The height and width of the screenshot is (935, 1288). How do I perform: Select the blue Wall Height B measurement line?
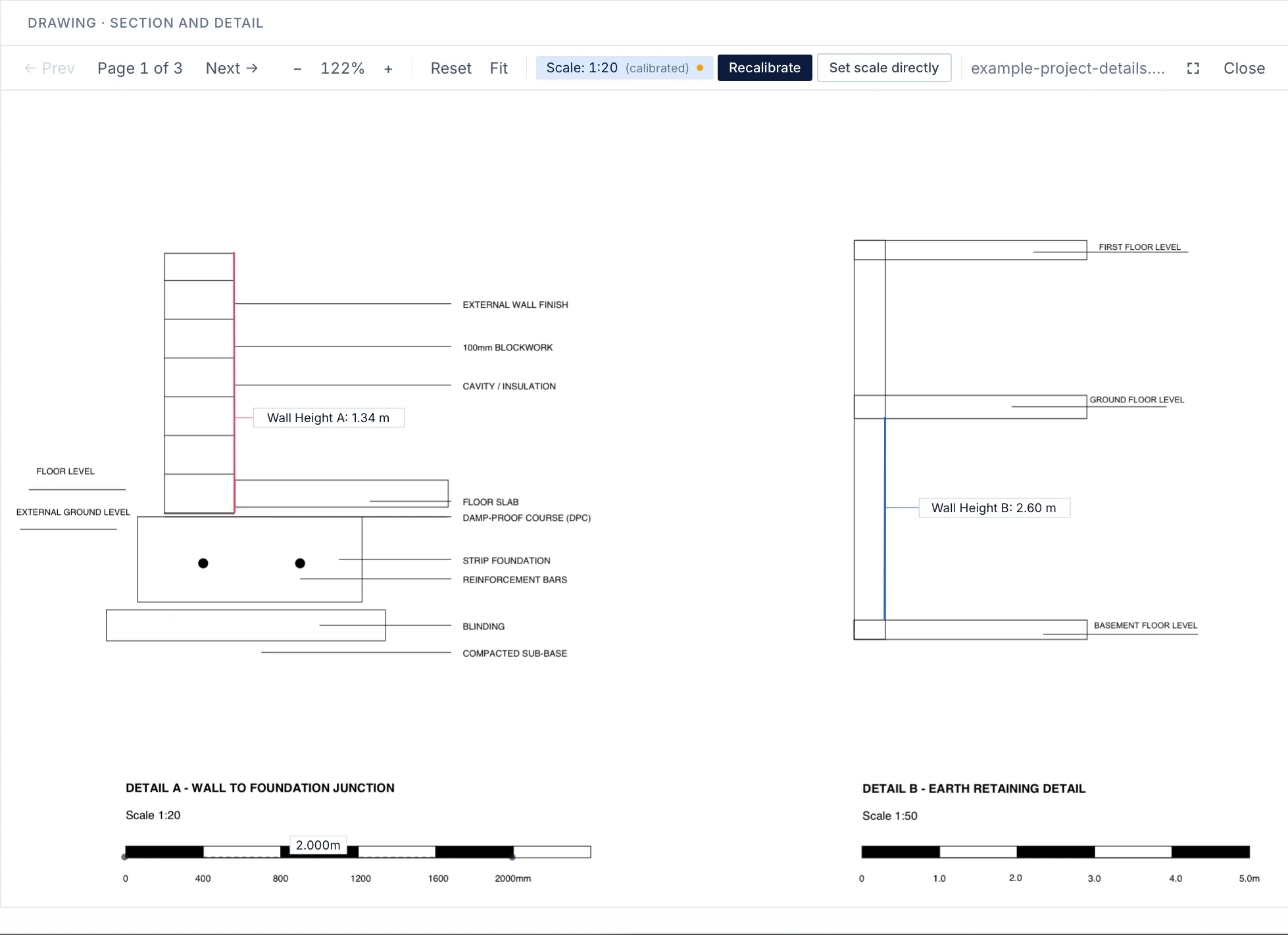885,519
